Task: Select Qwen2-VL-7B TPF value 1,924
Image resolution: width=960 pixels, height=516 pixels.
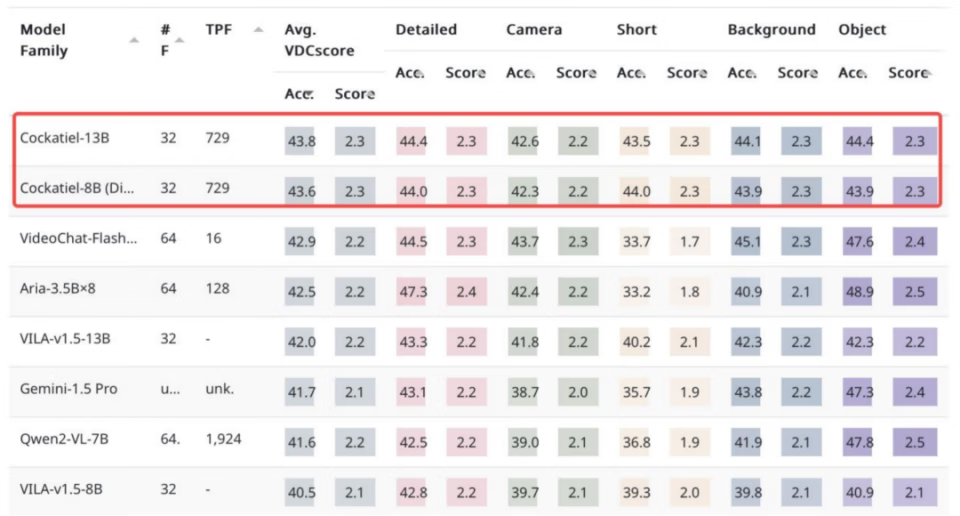Action: pyautogui.click(x=223, y=439)
